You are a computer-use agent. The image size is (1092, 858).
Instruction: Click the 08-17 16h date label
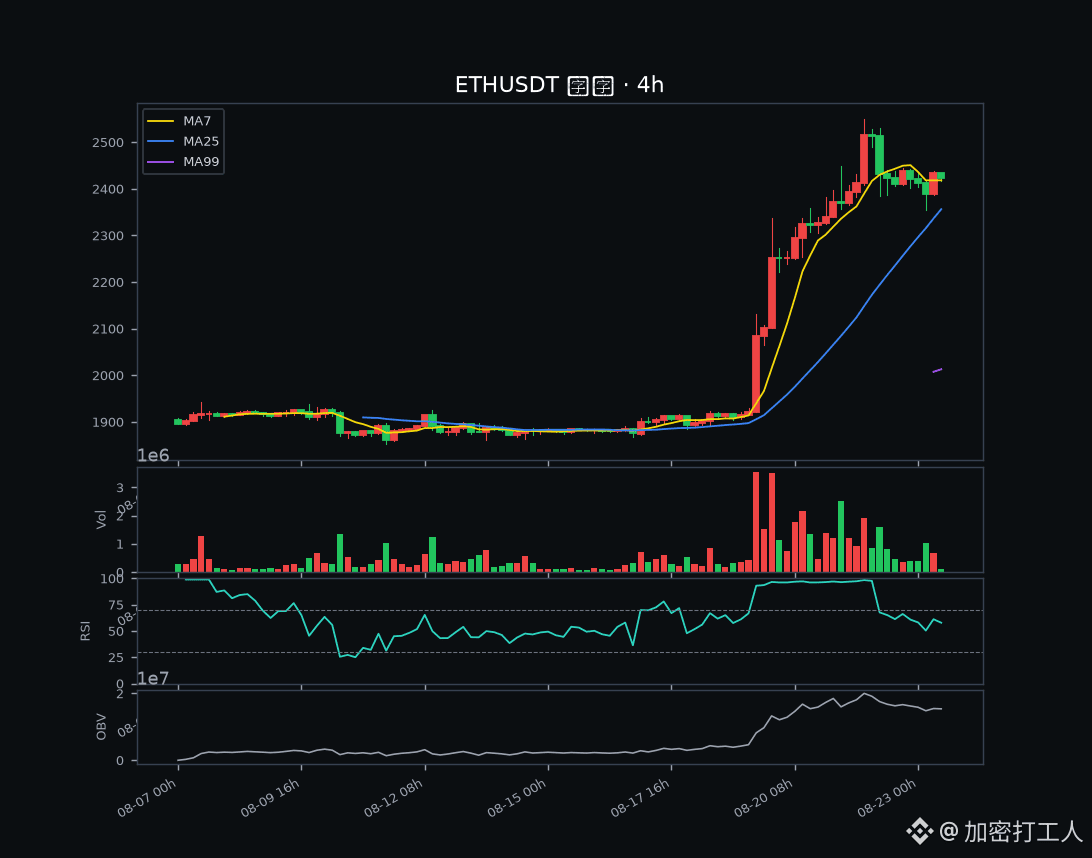tap(640, 798)
